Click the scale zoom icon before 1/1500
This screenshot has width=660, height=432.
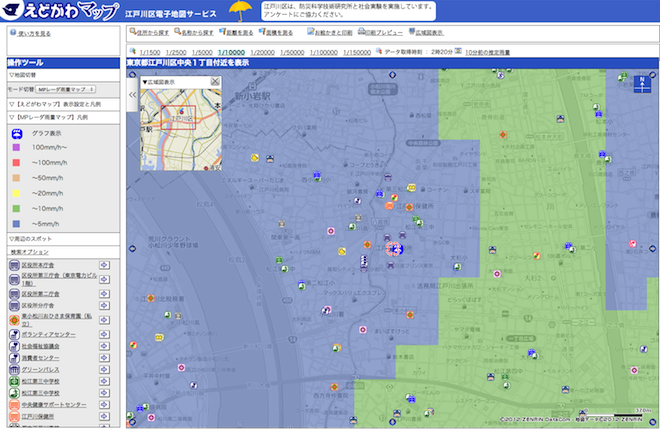coord(133,51)
